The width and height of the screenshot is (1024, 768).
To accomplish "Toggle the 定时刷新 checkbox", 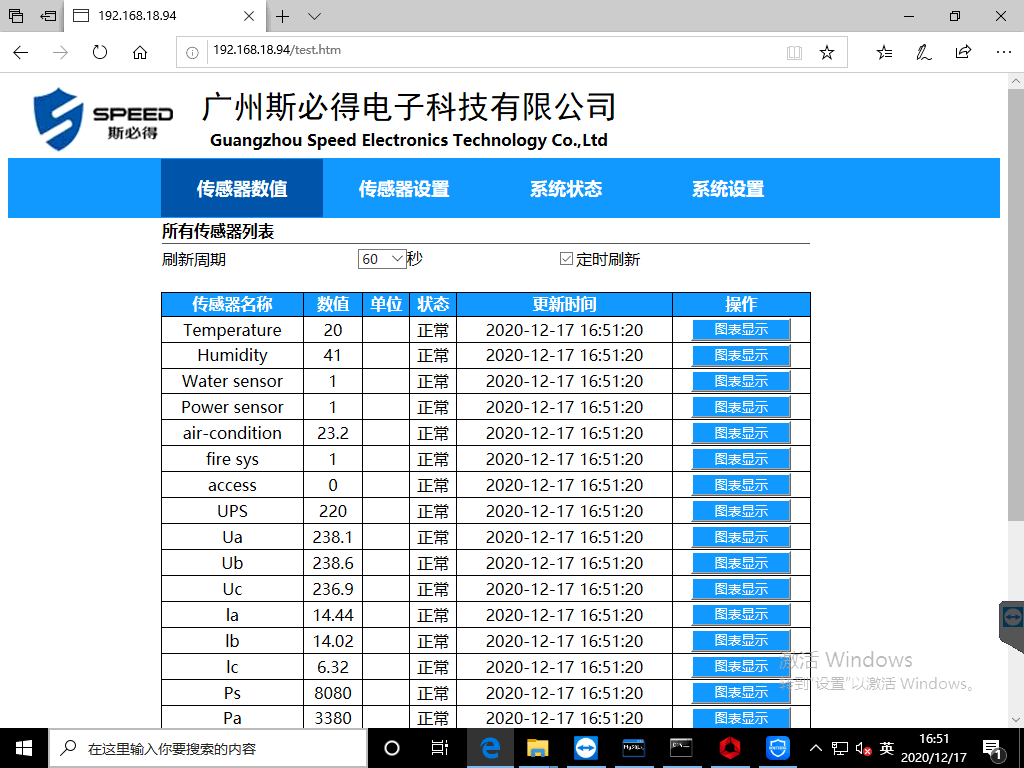I will pos(567,259).
